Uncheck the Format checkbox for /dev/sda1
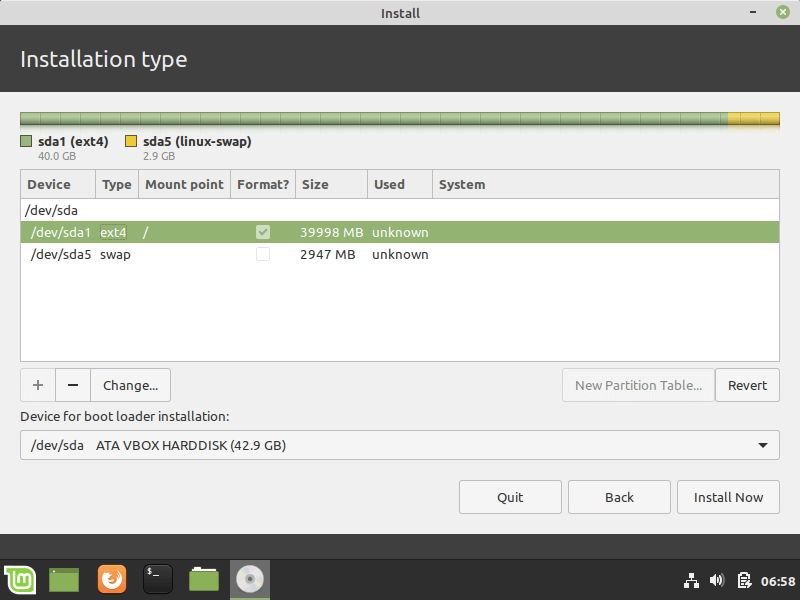The width and height of the screenshot is (800, 600). coord(263,231)
